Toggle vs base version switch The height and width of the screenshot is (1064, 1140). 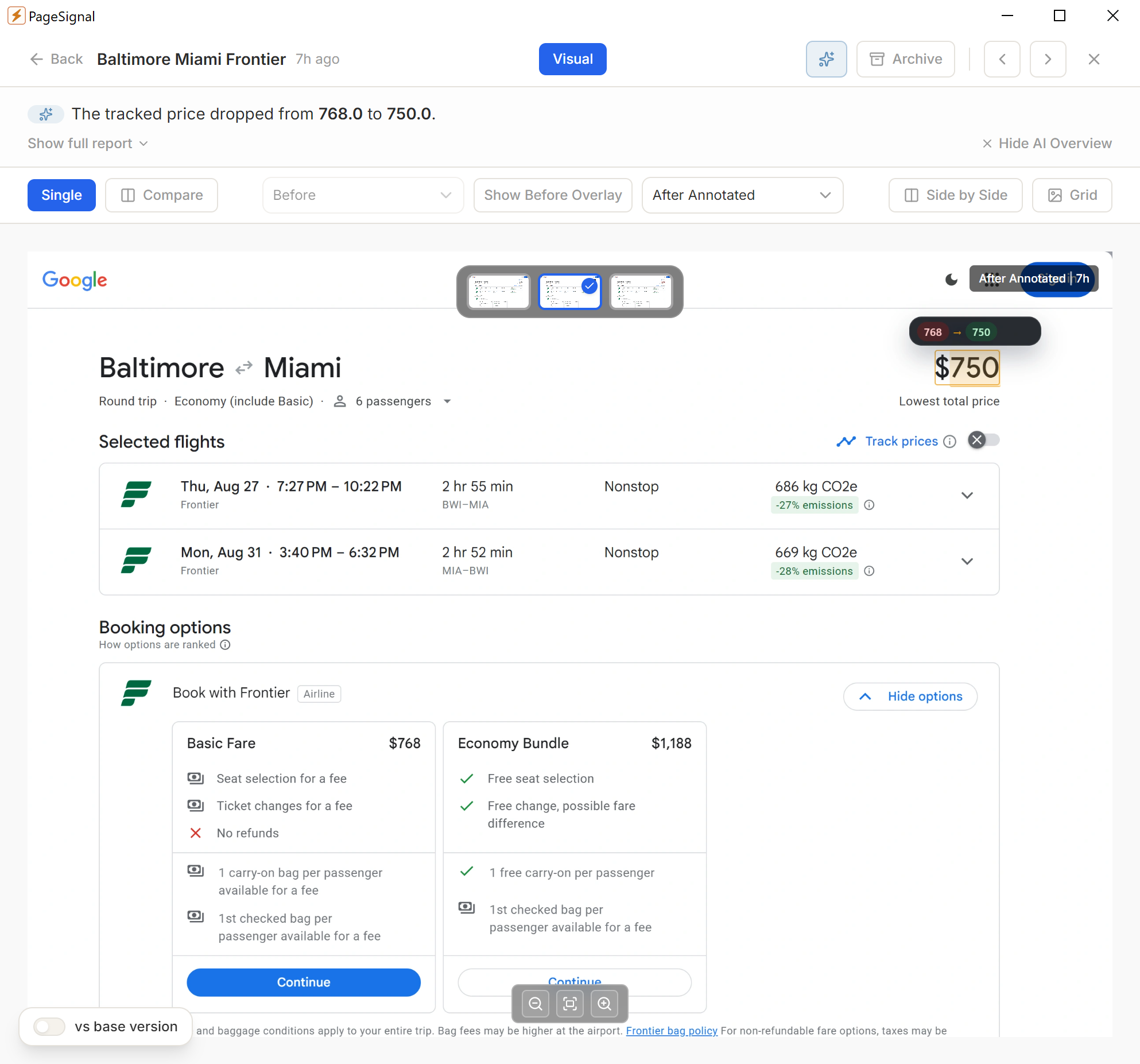(x=49, y=1027)
